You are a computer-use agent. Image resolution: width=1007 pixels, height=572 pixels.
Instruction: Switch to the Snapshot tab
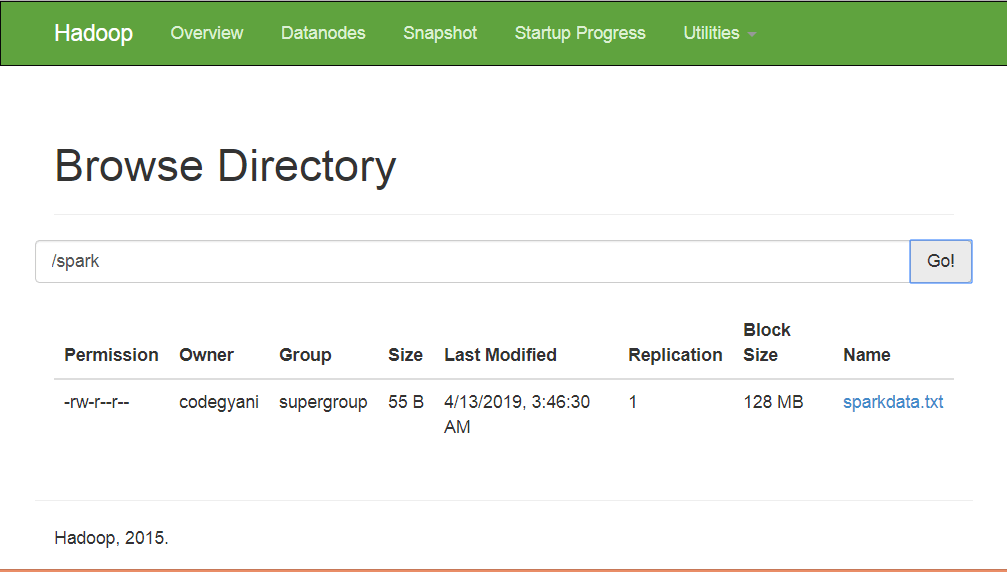coord(440,33)
